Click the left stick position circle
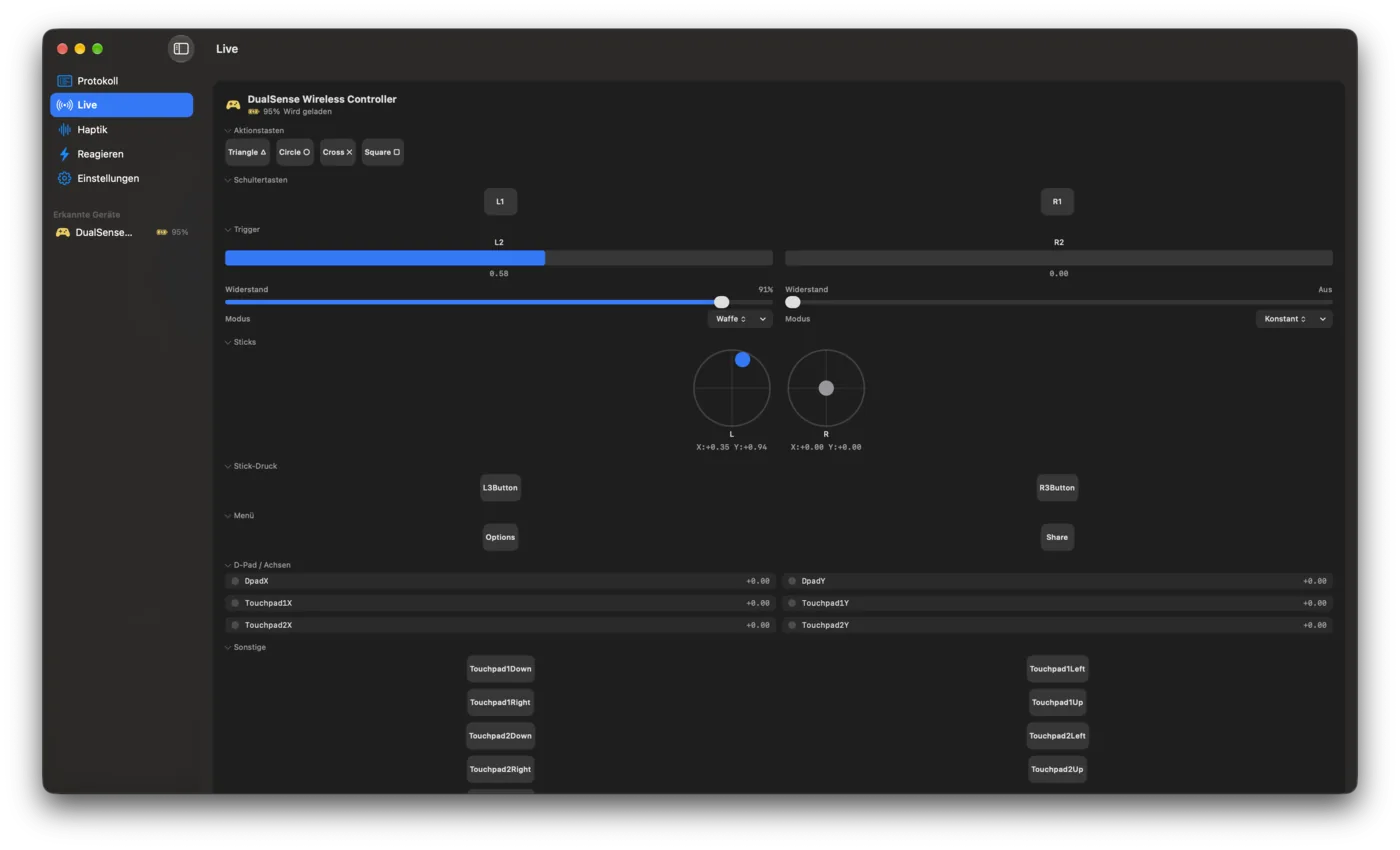 coord(732,388)
